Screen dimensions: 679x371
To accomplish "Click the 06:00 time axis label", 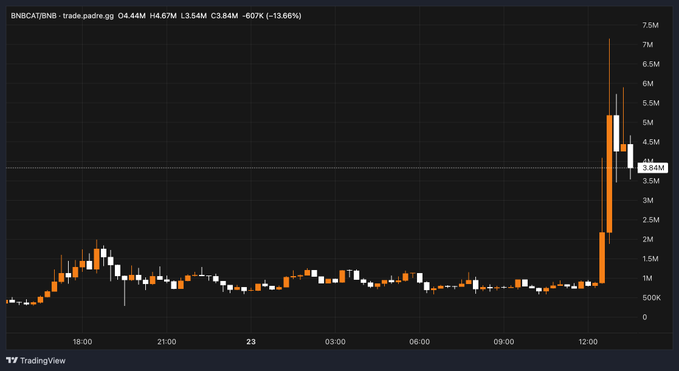I will tap(420, 342).
